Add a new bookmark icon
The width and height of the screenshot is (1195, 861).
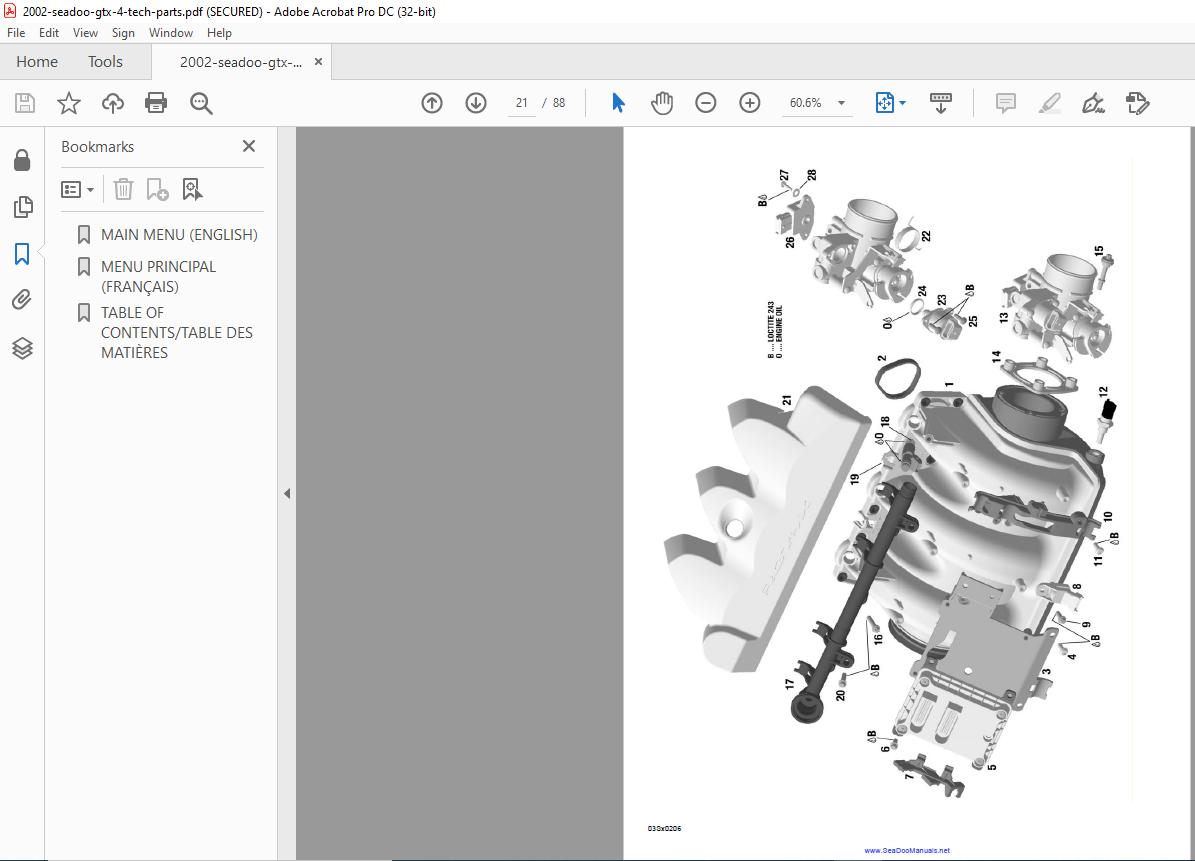(x=157, y=189)
